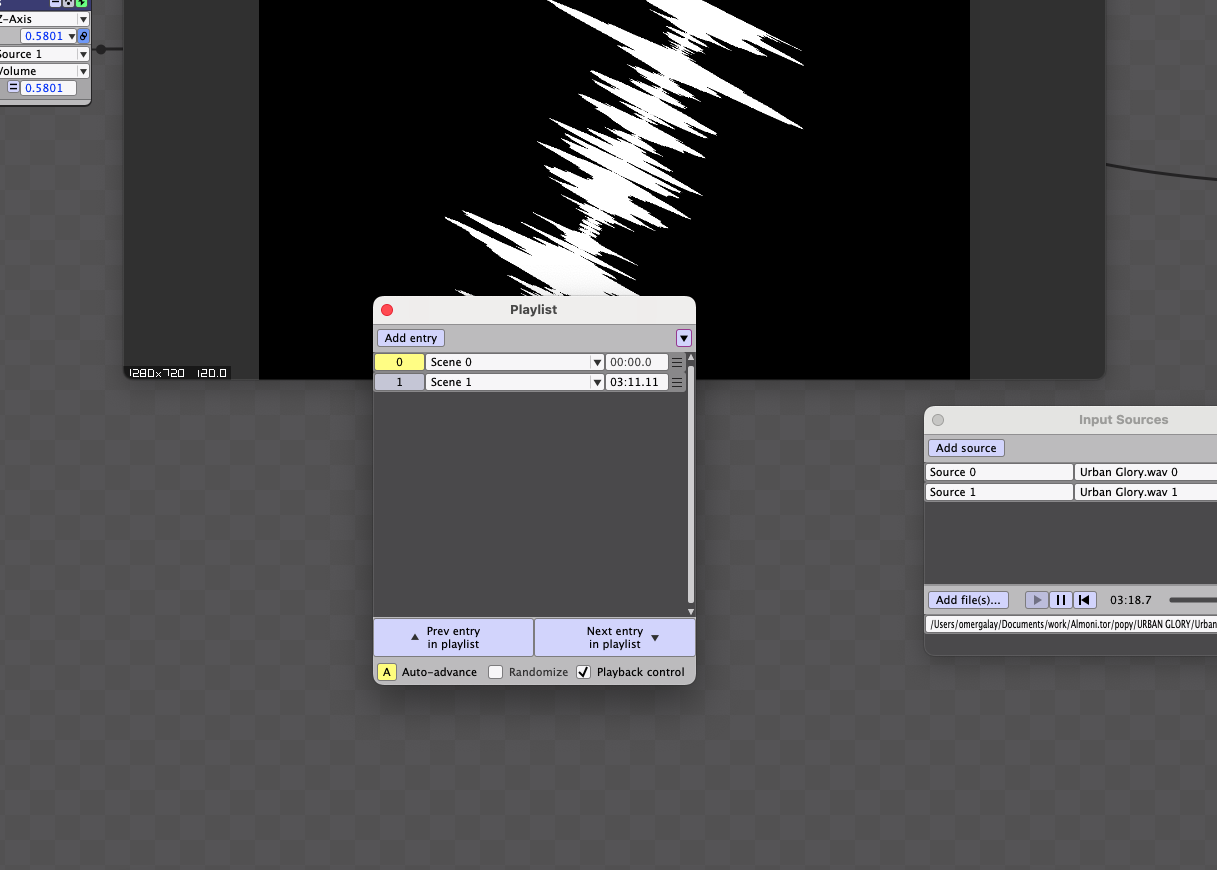Image resolution: width=1217 pixels, height=870 pixels.
Task: Click the Urban Glory.wav 0 cell
Action: pos(1146,472)
